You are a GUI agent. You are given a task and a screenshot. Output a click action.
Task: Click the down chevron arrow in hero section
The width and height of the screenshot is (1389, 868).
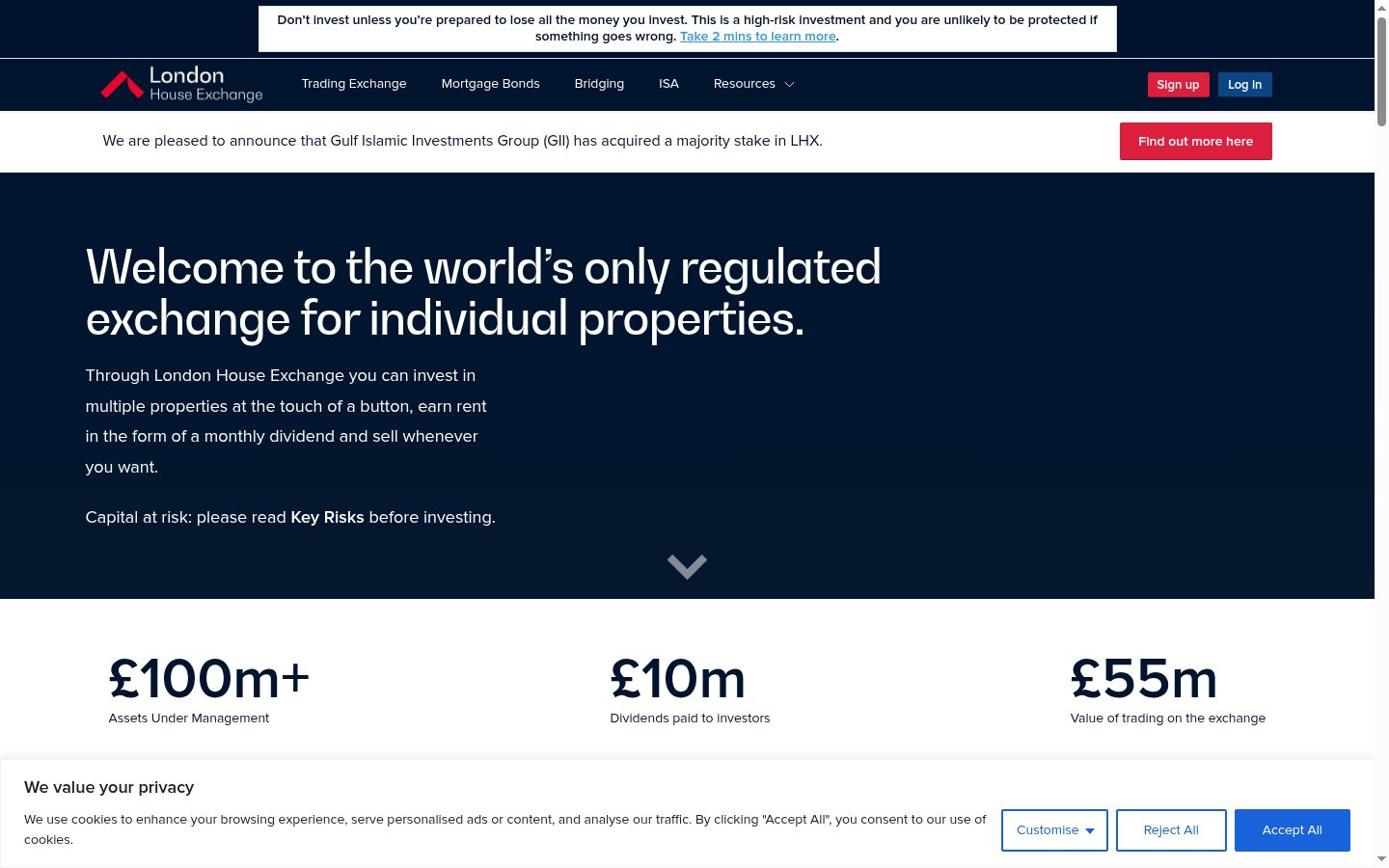(x=687, y=566)
